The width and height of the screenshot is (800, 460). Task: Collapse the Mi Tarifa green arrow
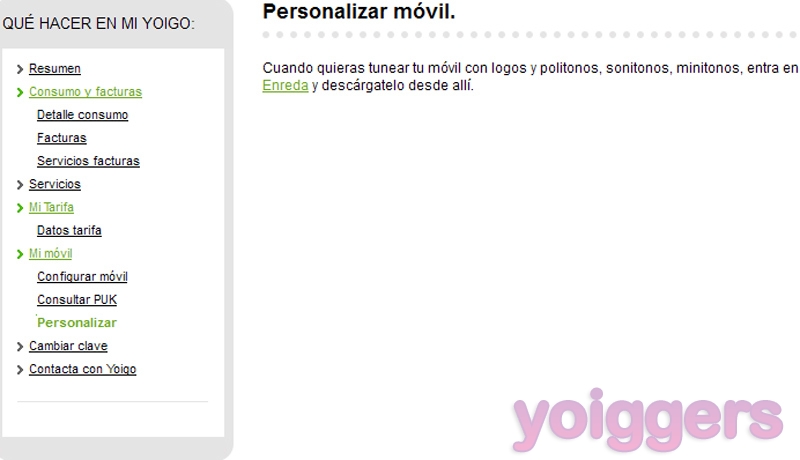pos(20,208)
